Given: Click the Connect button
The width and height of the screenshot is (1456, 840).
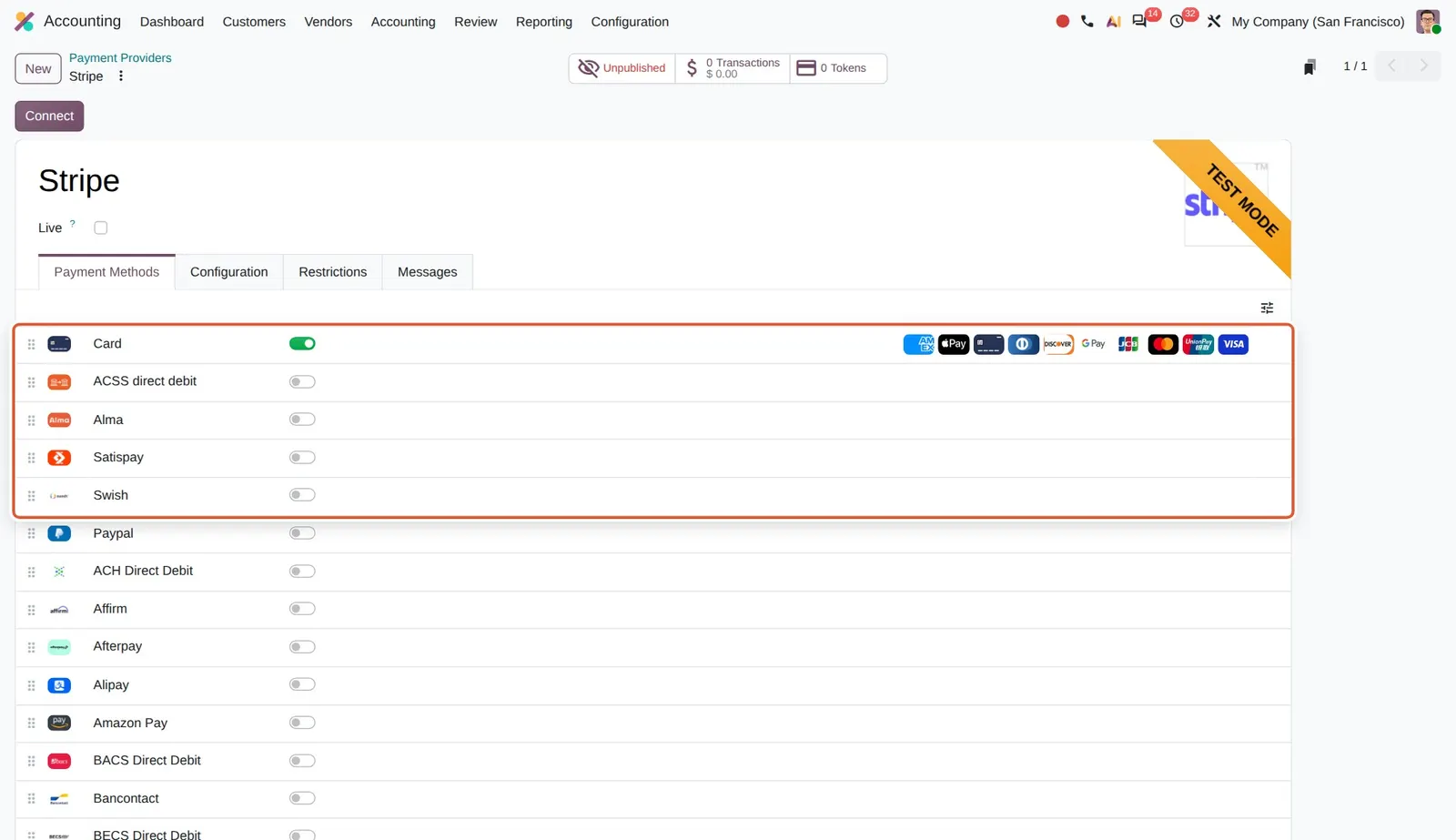Looking at the screenshot, I should 49,116.
